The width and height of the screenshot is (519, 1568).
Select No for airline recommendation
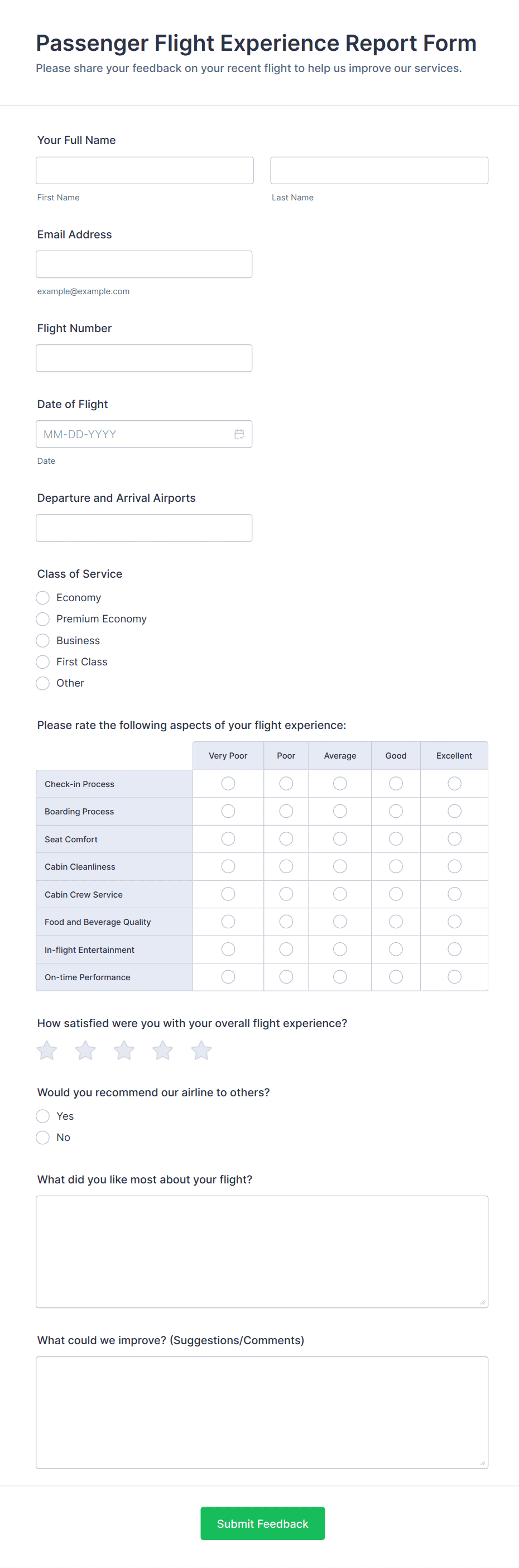coord(42,1137)
